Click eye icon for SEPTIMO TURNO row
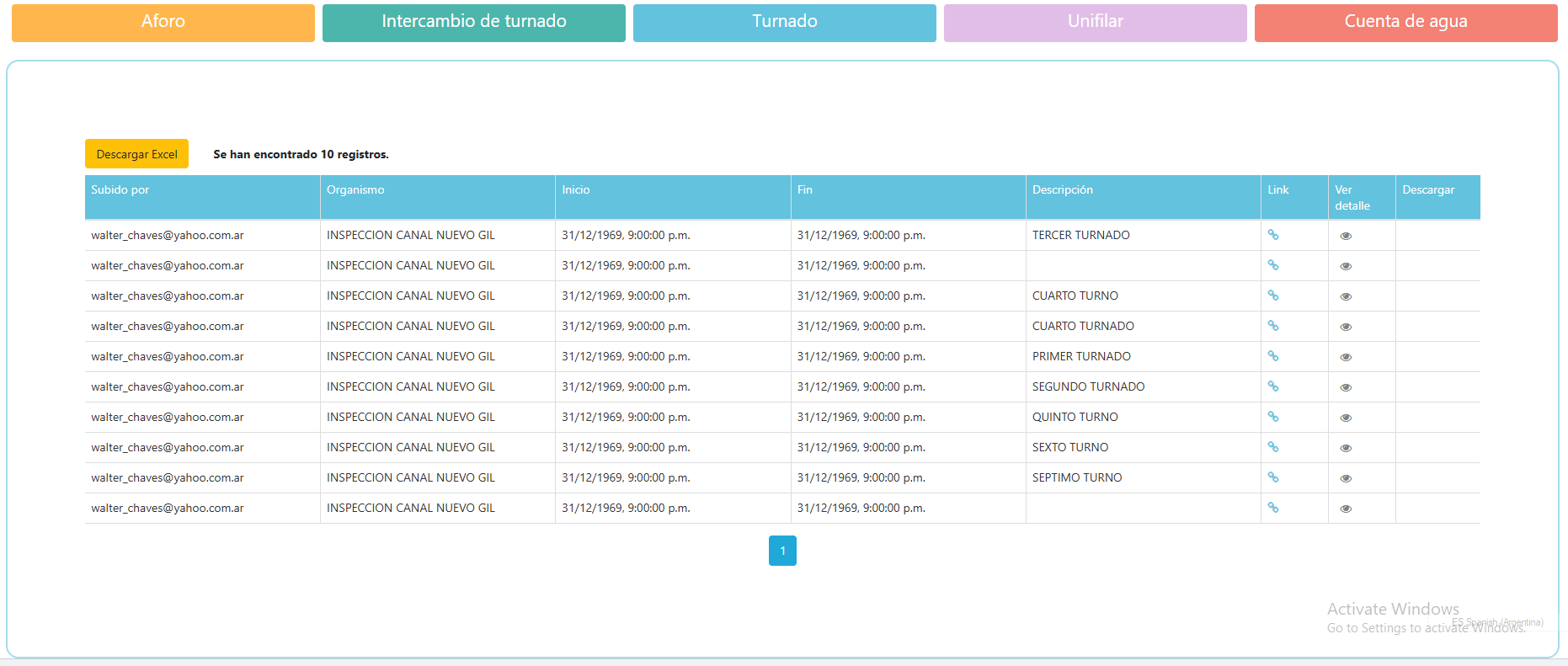The height and width of the screenshot is (666, 1568). pos(1346,478)
